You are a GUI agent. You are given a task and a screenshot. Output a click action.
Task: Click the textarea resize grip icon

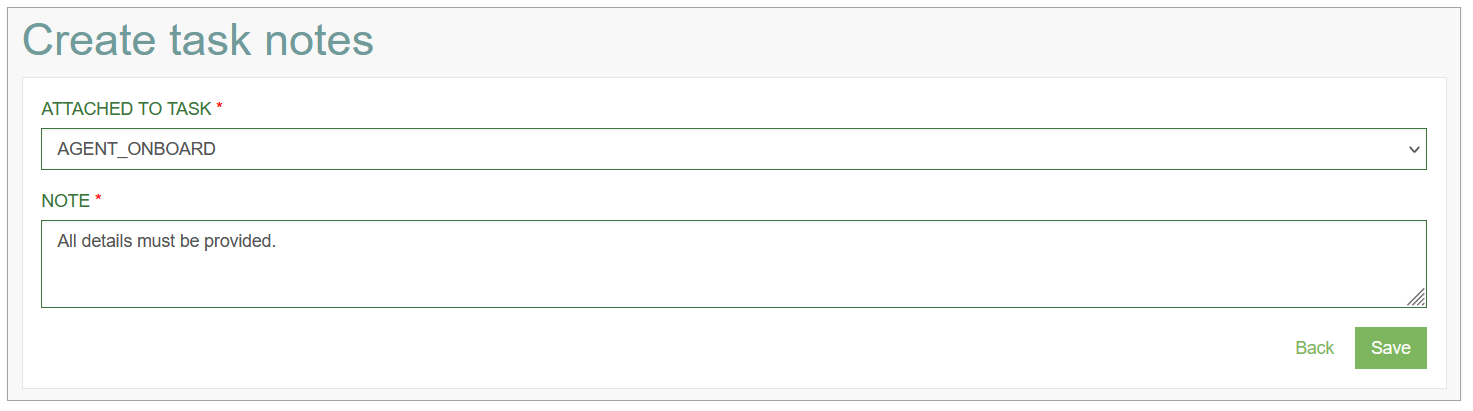pos(1415,296)
